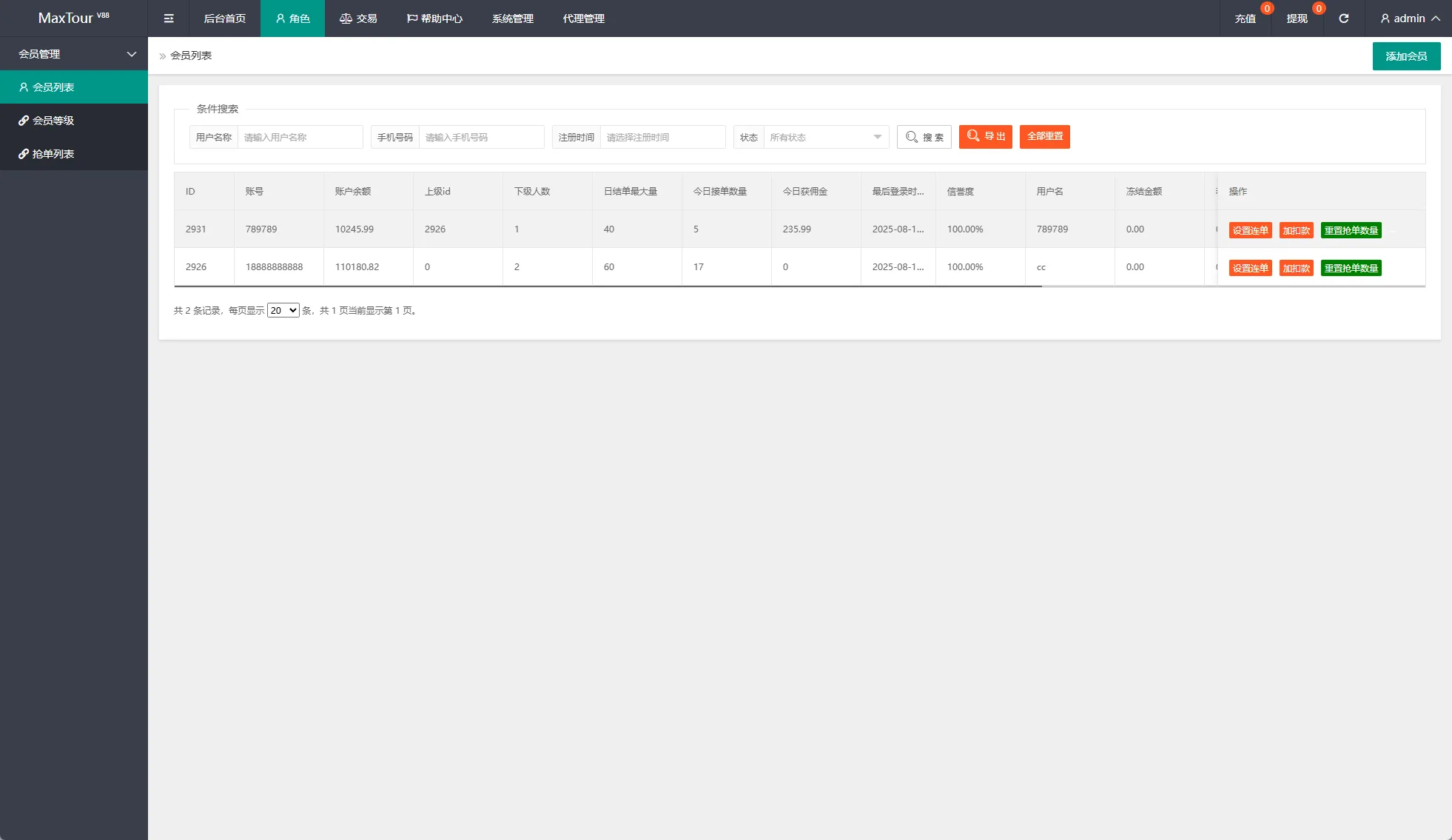Open the 状态 status dropdown
Viewport: 1452px width, 840px height.
[x=825, y=137]
